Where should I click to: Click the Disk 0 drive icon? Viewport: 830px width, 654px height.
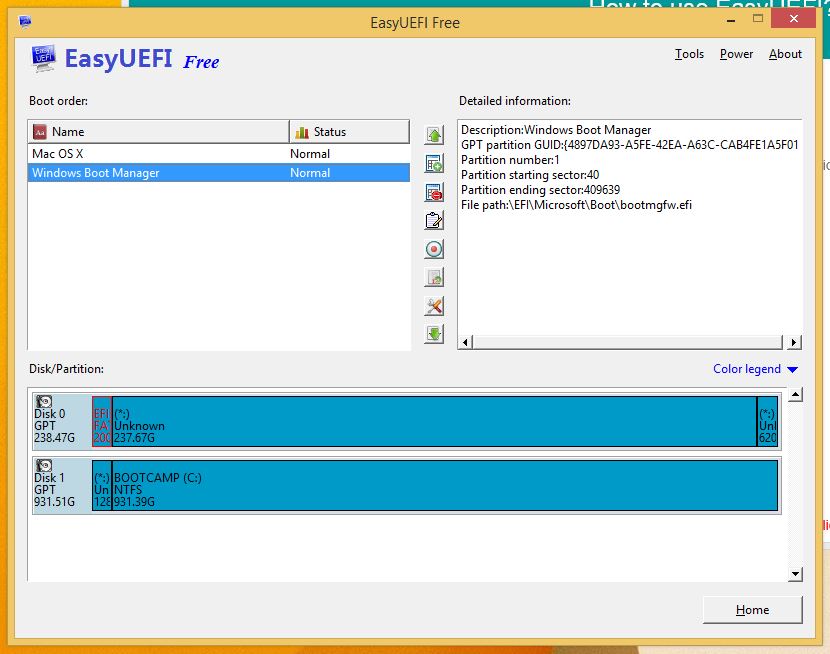pyautogui.click(x=44, y=402)
